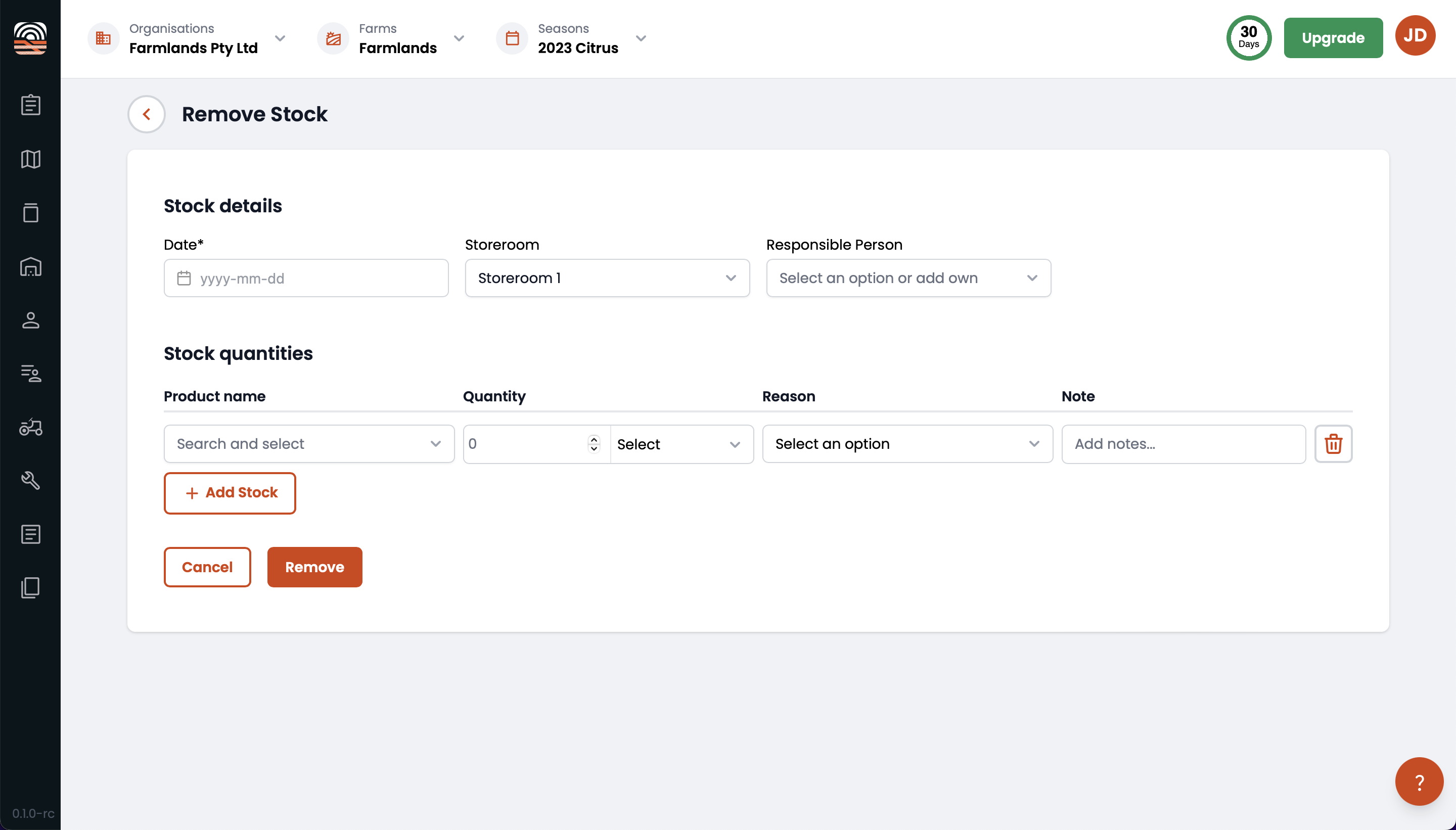
Task: Delete stock row with trash icon
Action: [x=1333, y=443]
